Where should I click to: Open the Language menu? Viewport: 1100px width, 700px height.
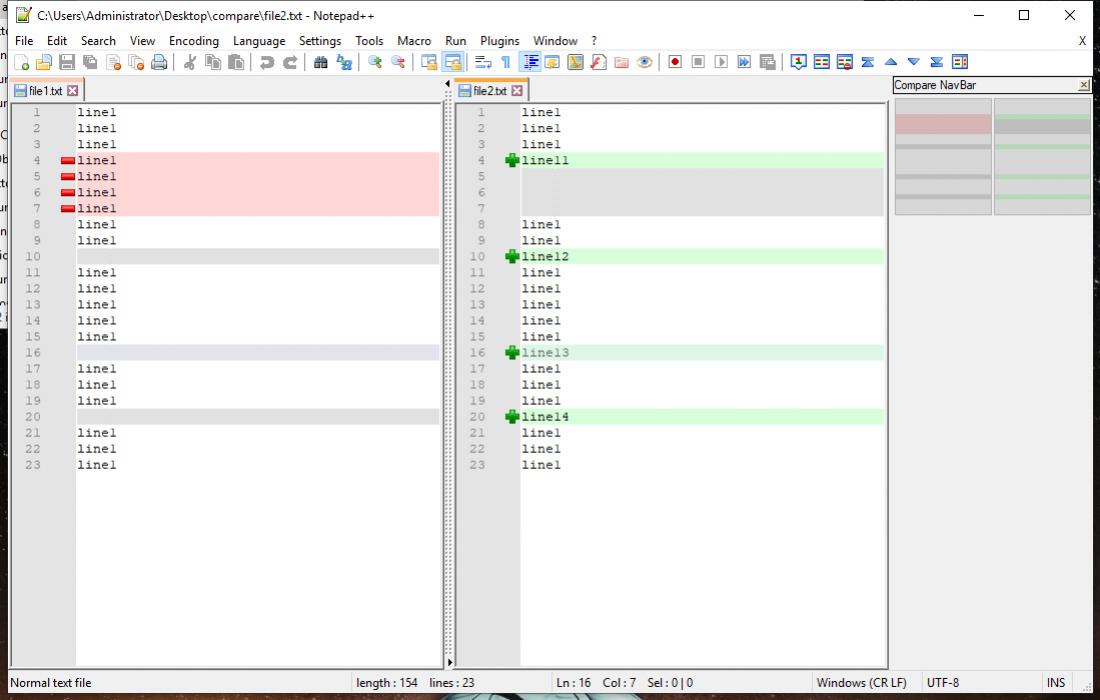tap(259, 41)
